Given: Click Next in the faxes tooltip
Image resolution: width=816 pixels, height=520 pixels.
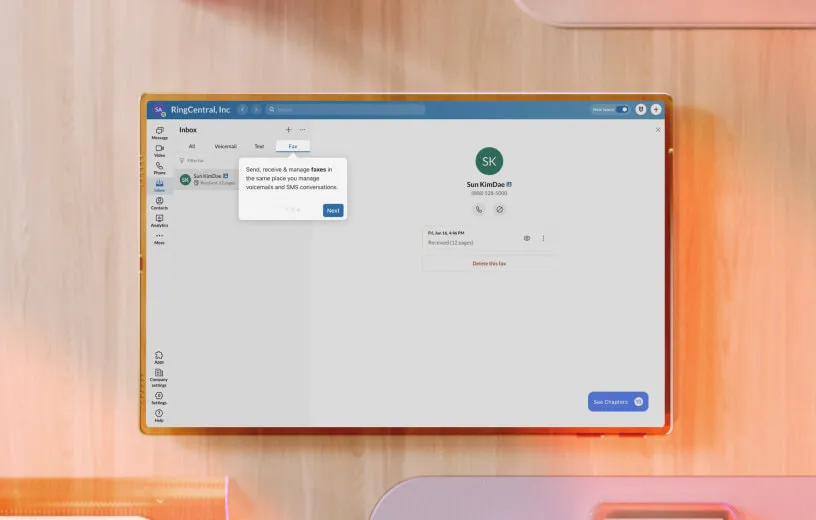Looking at the screenshot, I should click(x=333, y=210).
